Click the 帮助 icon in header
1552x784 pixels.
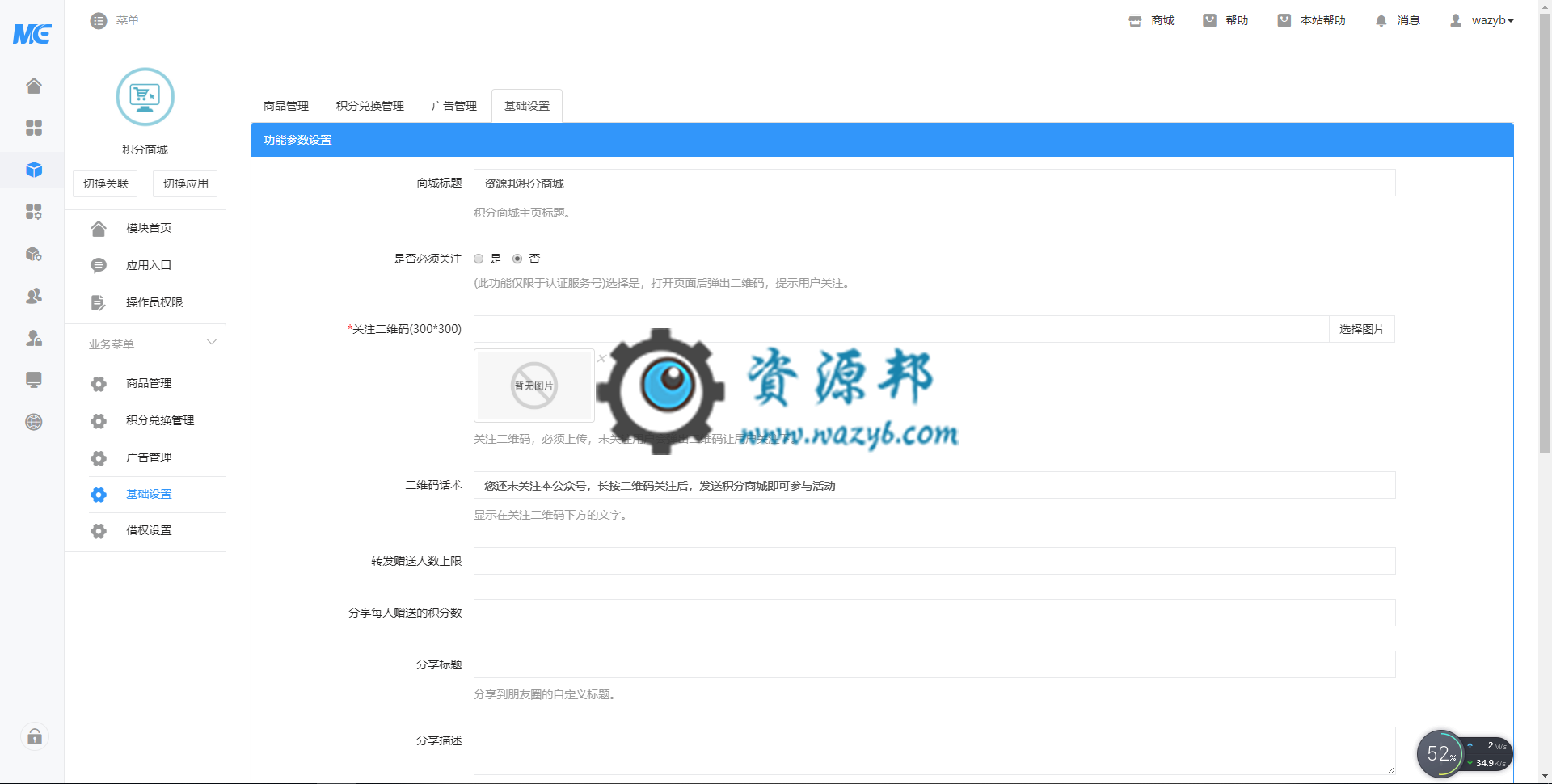(x=1209, y=20)
